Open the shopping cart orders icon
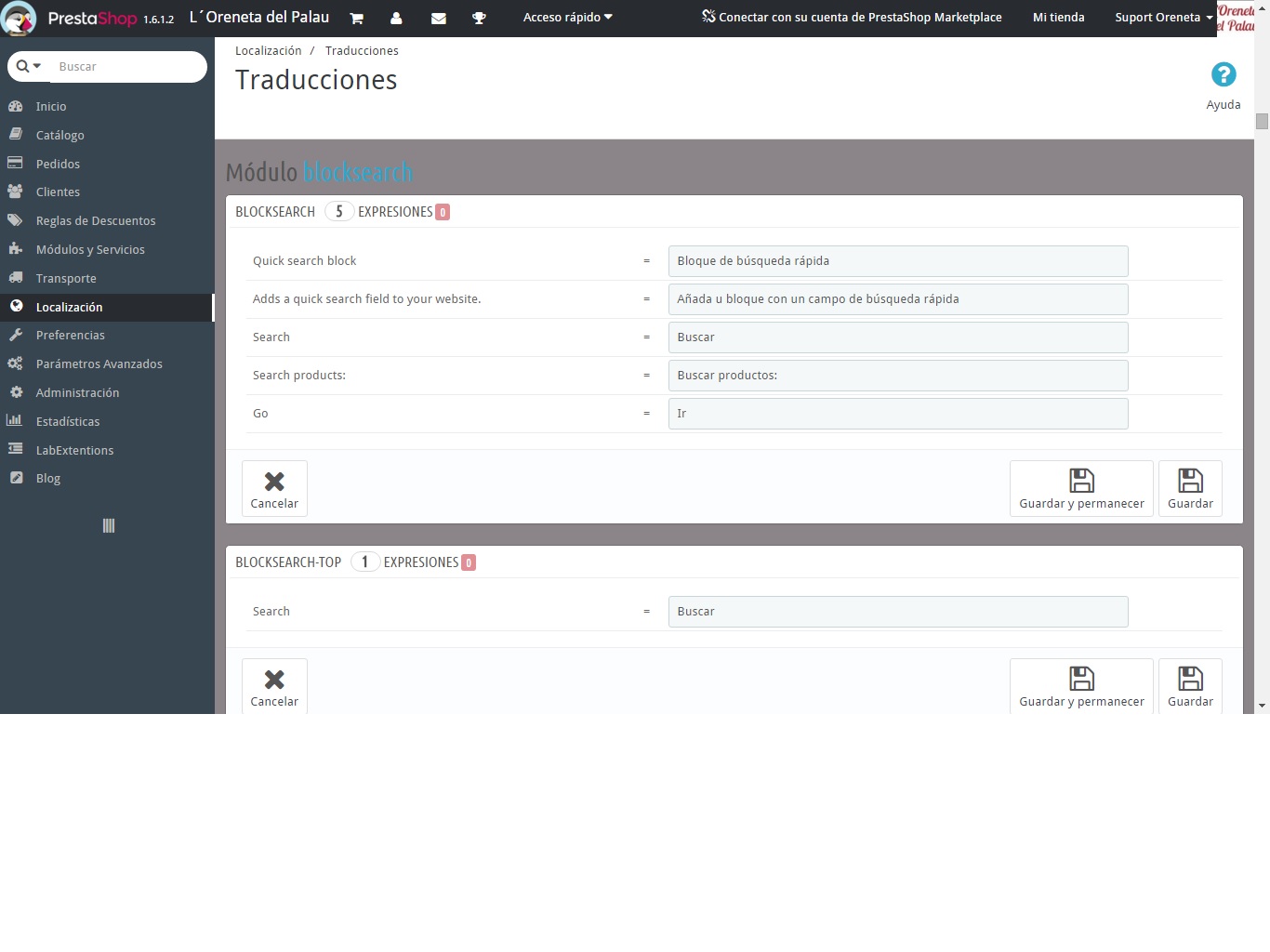Viewport: 1270px width, 952px height. click(356, 18)
